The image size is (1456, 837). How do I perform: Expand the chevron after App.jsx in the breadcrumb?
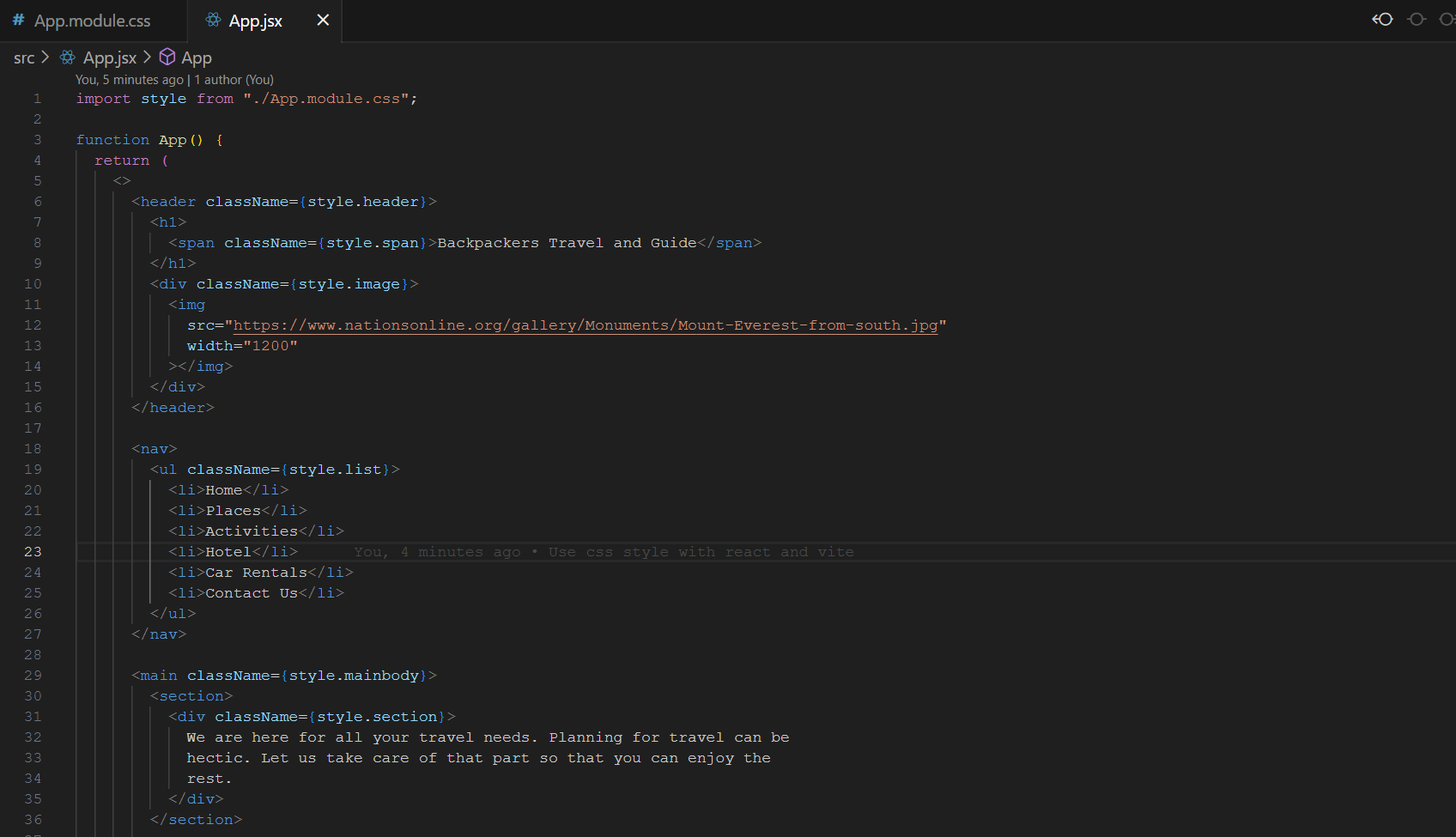pos(148,57)
